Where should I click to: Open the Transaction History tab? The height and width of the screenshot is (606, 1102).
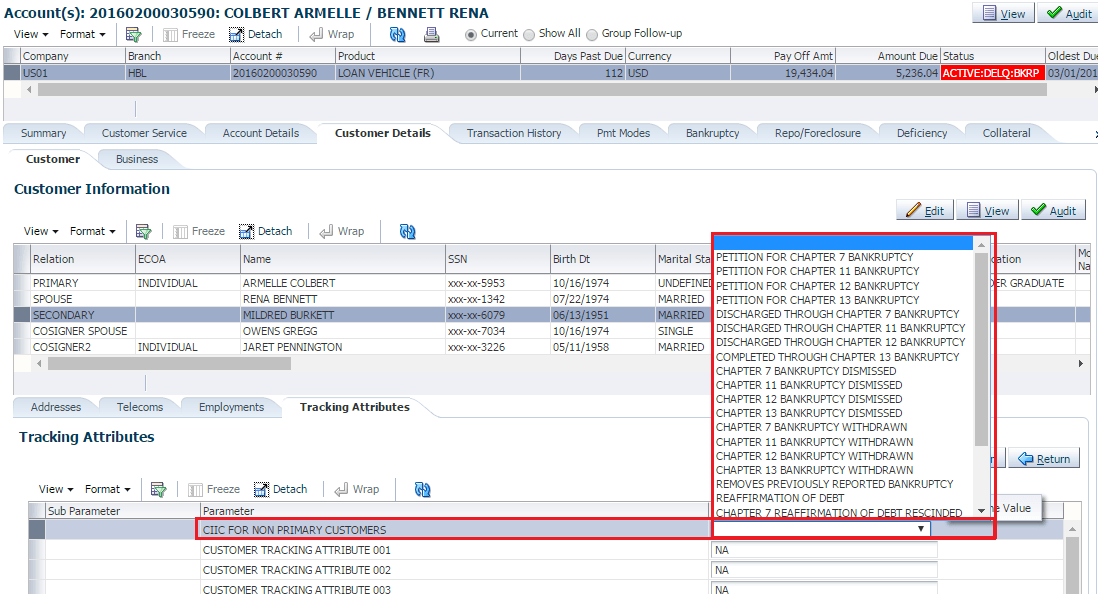point(514,133)
